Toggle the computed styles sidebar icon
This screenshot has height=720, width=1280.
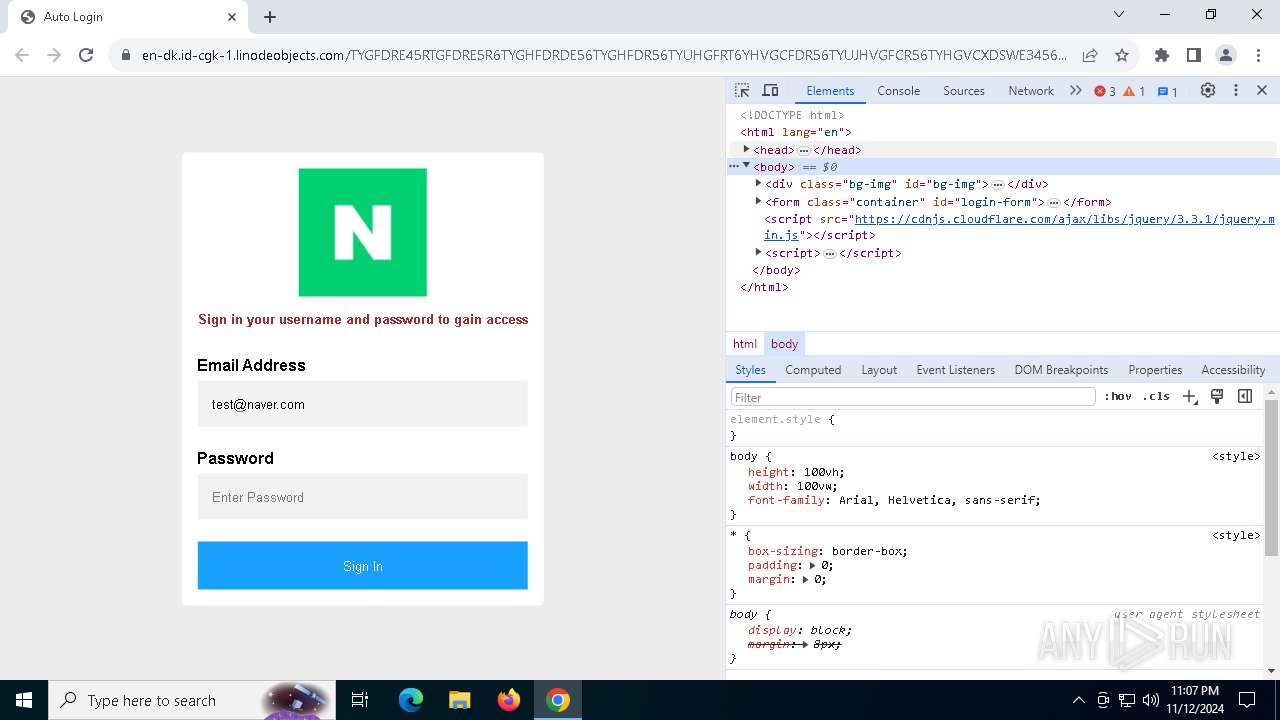[x=1245, y=396]
